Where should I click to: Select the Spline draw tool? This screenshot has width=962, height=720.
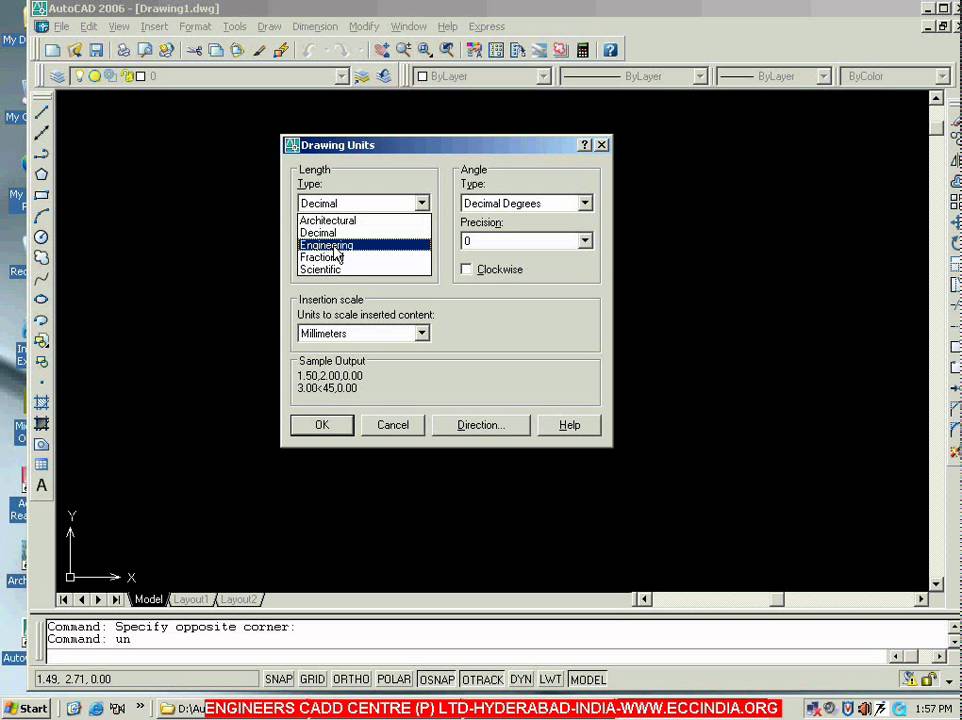[41, 278]
